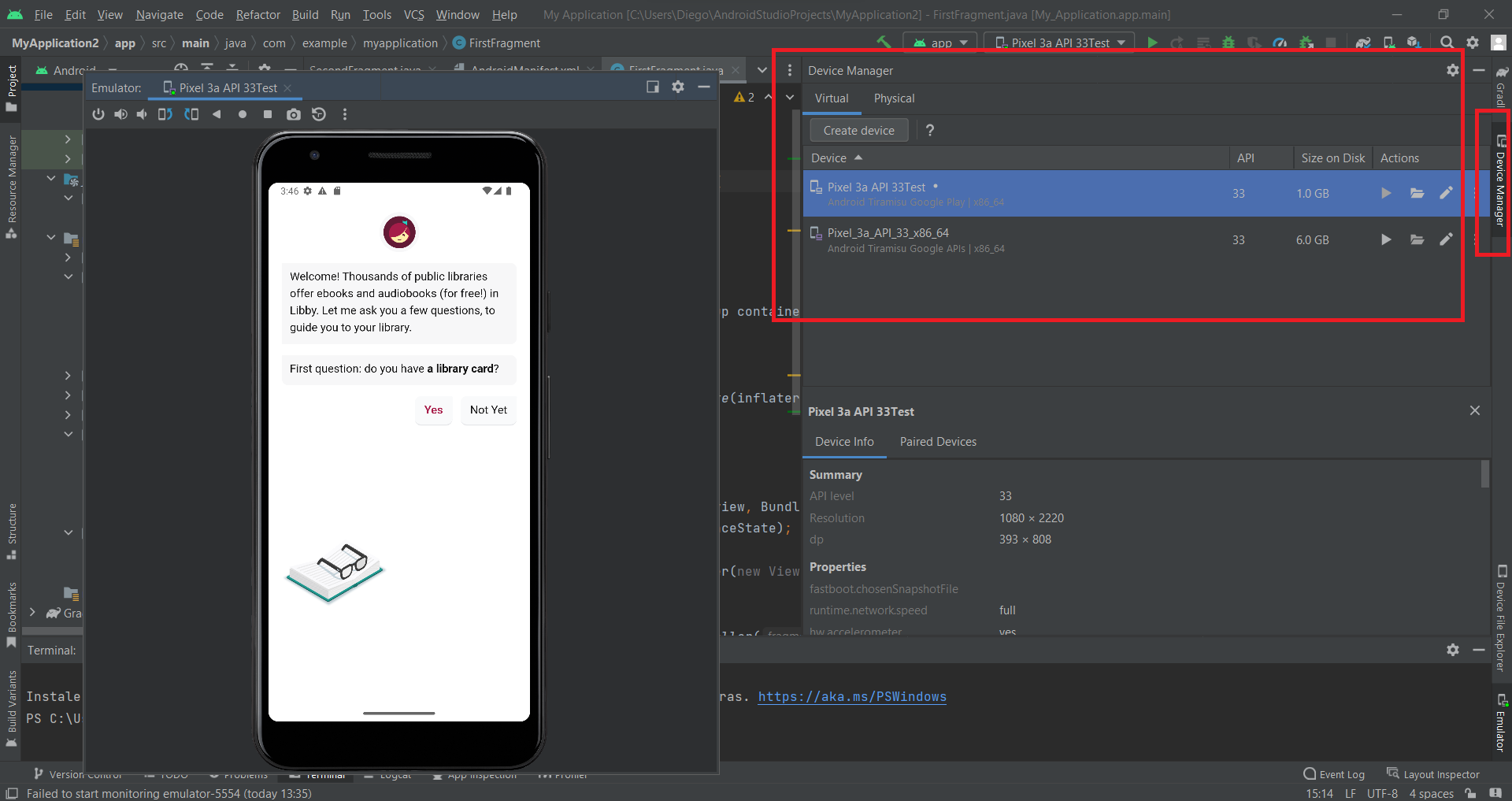Viewport: 1512px width, 801px height.
Task: Rotate emulator right icon
Action: pos(191,114)
